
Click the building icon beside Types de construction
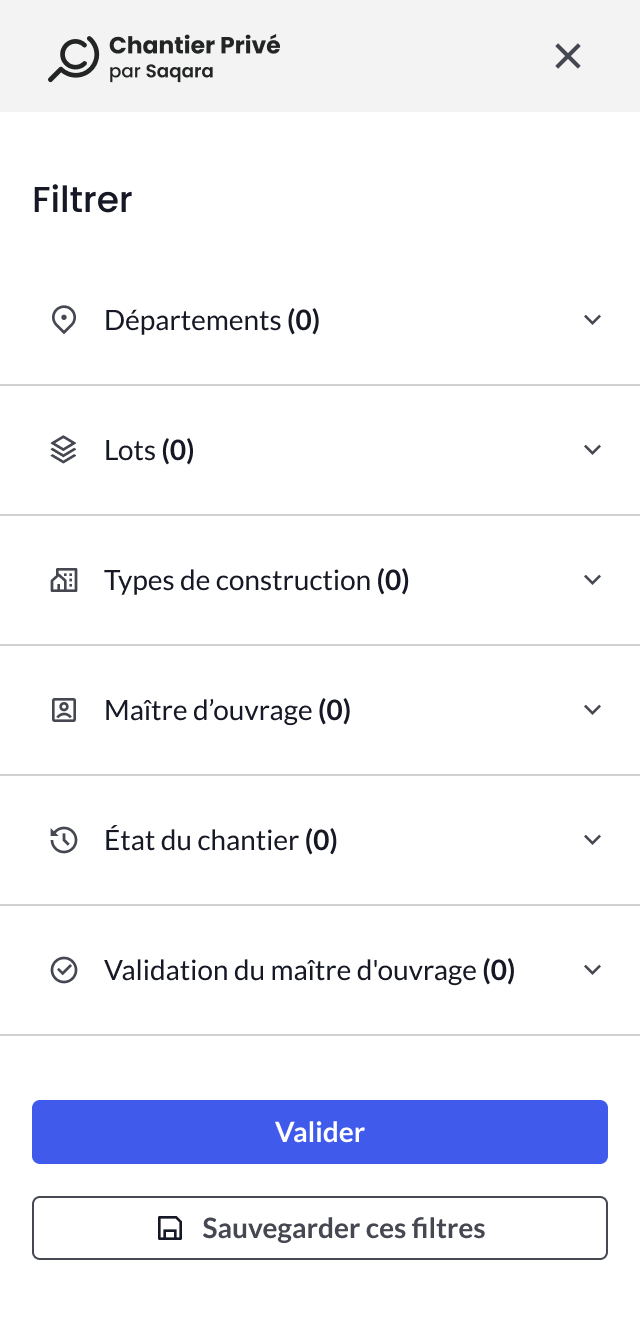click(64, 580)
